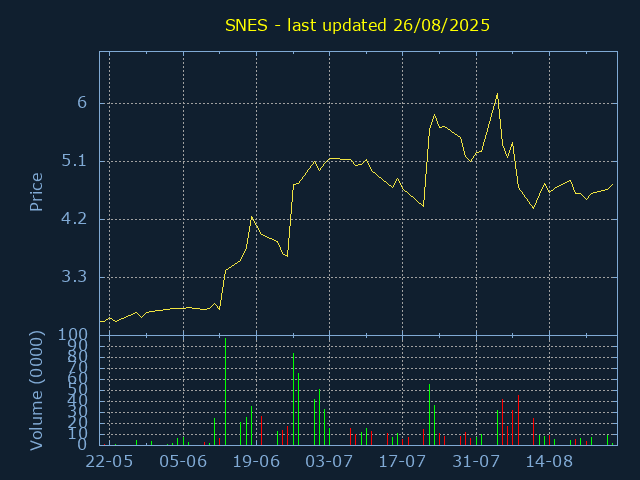Click the date label 05-06
The height and width of the screenshot is (480, 640).
(x=183, y=462)
